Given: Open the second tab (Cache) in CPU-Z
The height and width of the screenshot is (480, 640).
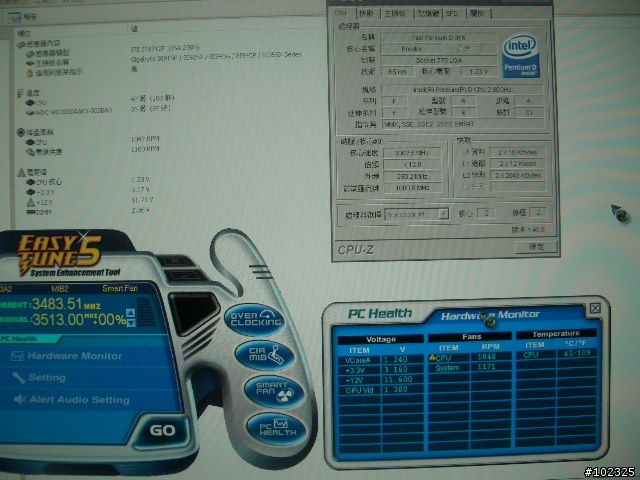Looking at the screenshot, I should 366,13.
